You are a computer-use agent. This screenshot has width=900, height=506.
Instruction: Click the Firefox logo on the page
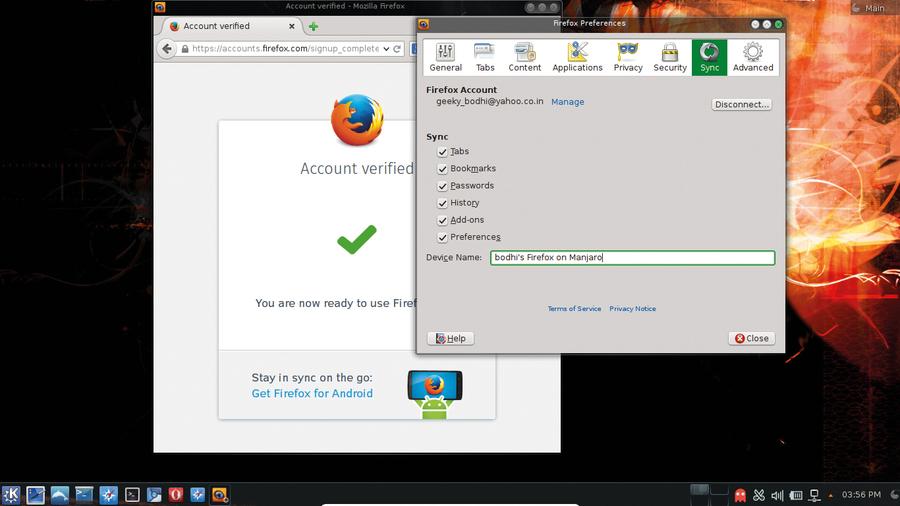coord(357,120)
